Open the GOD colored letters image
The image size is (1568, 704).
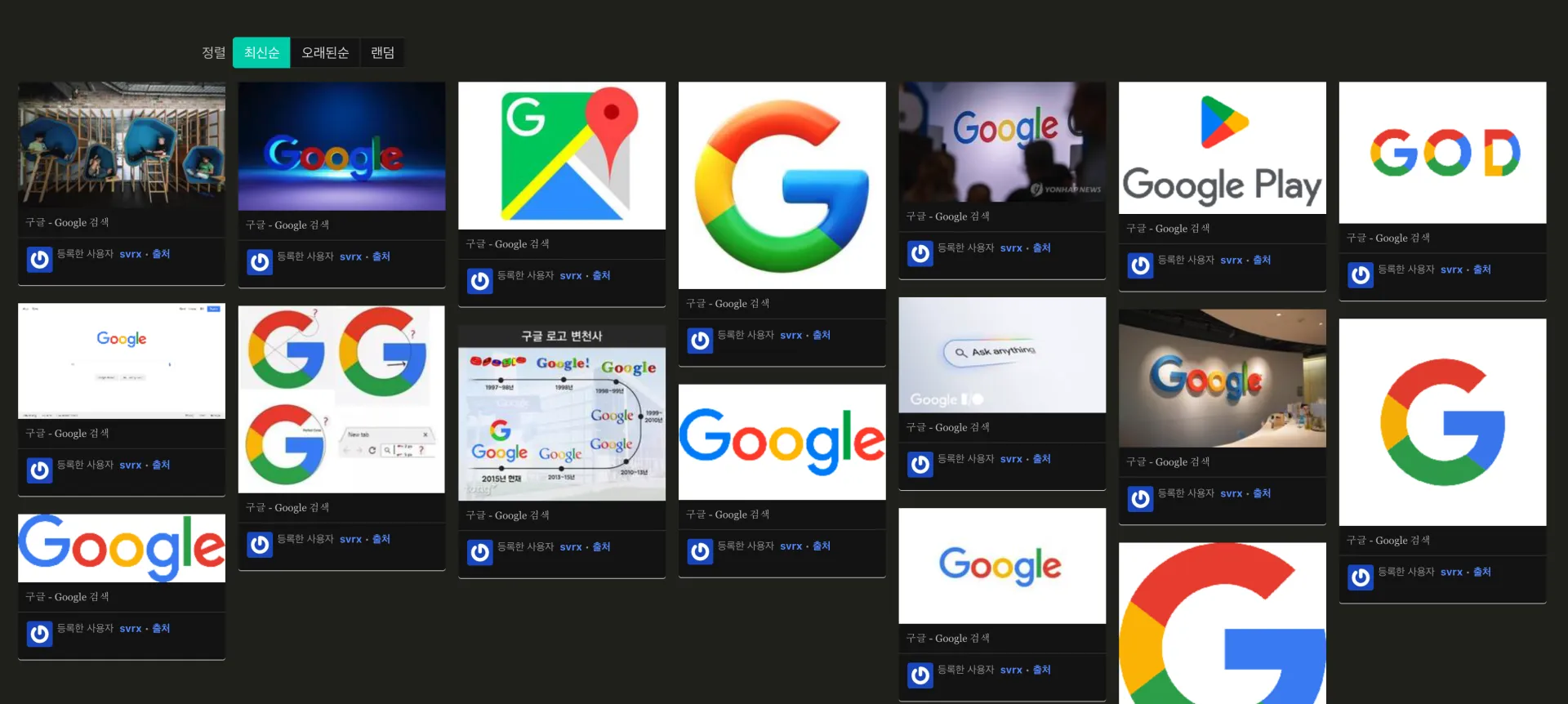click(x=1442, y=153)
